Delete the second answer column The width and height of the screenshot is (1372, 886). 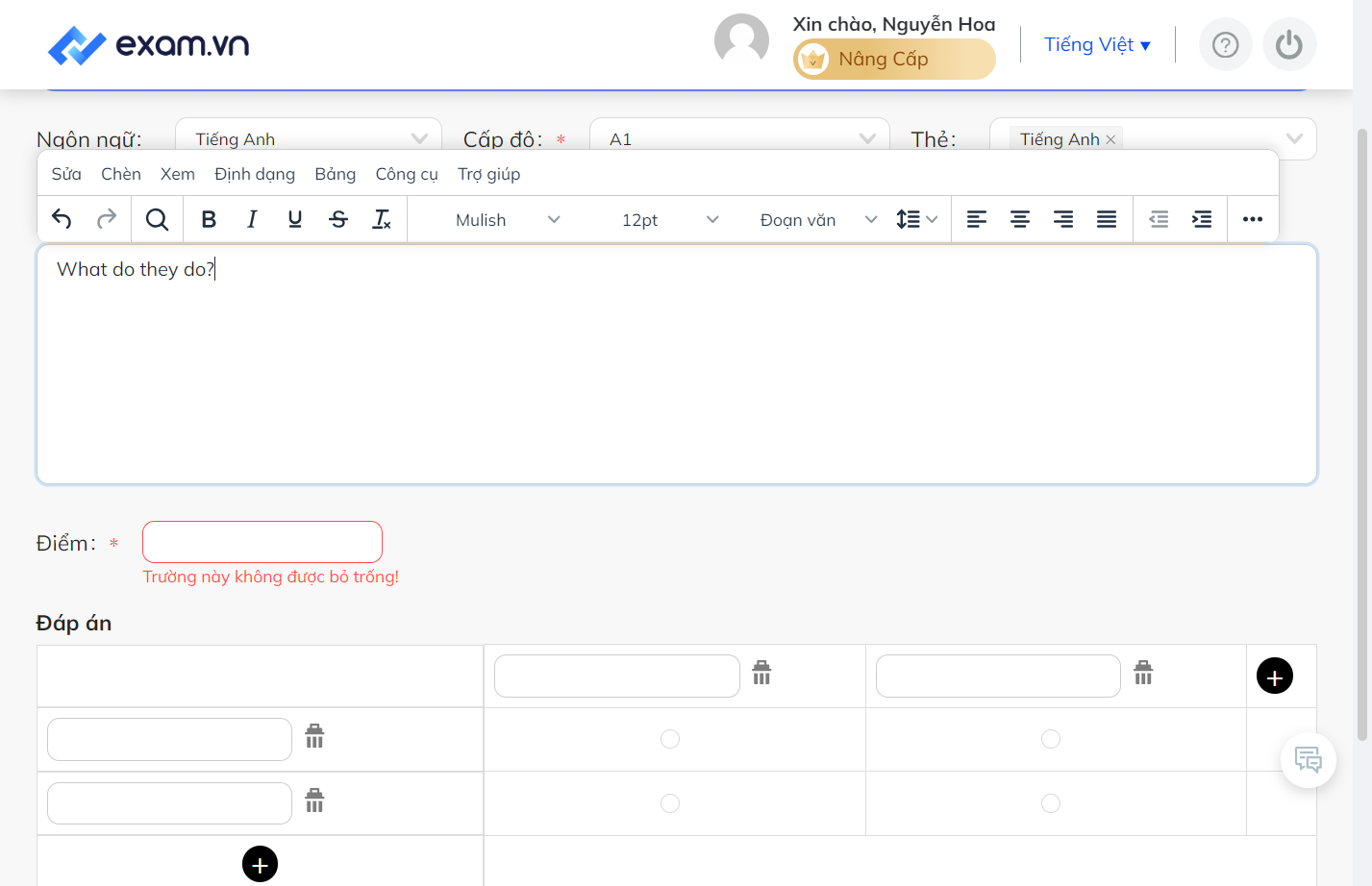[1143, 673]
